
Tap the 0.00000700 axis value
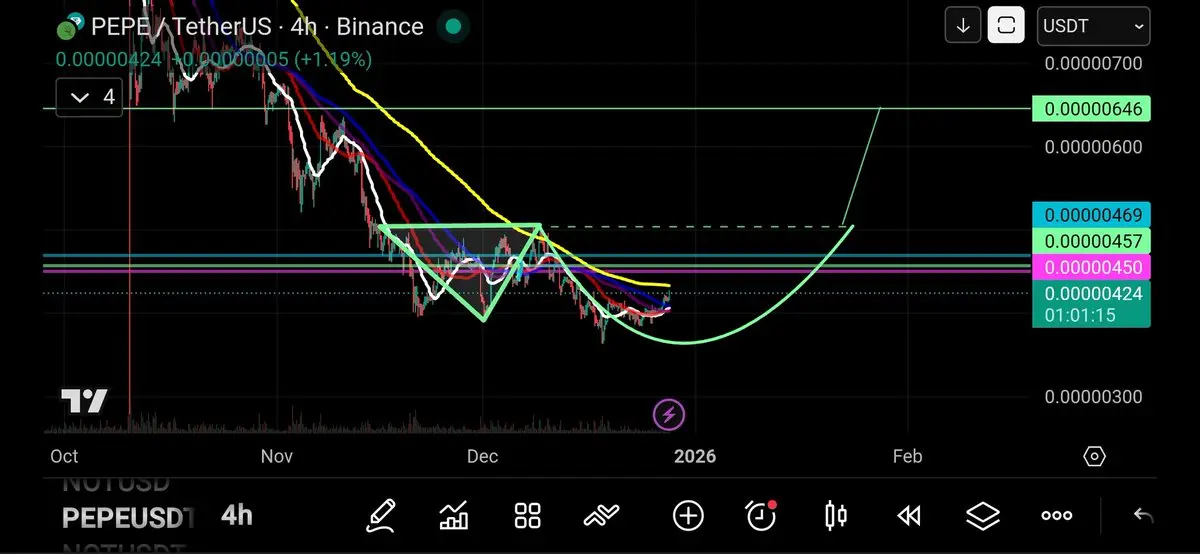pyautogui.click(x=1093, y=64)
